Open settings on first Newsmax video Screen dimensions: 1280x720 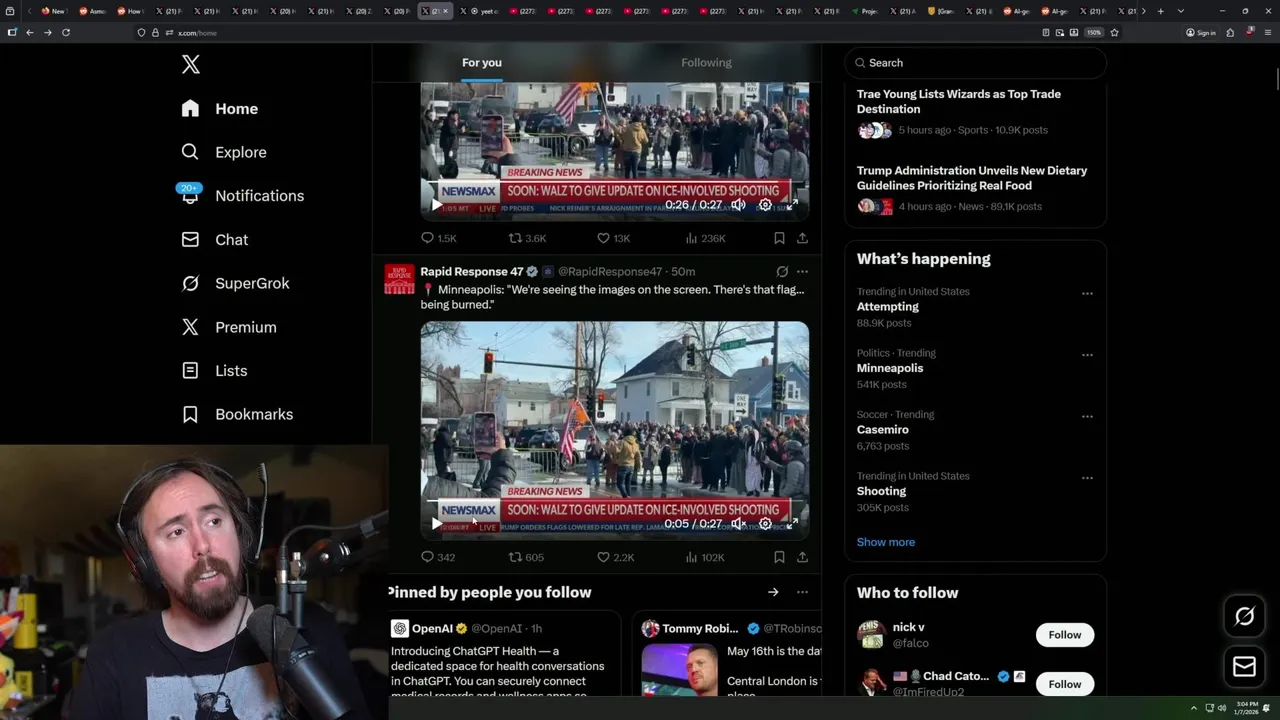pos(765,205)
